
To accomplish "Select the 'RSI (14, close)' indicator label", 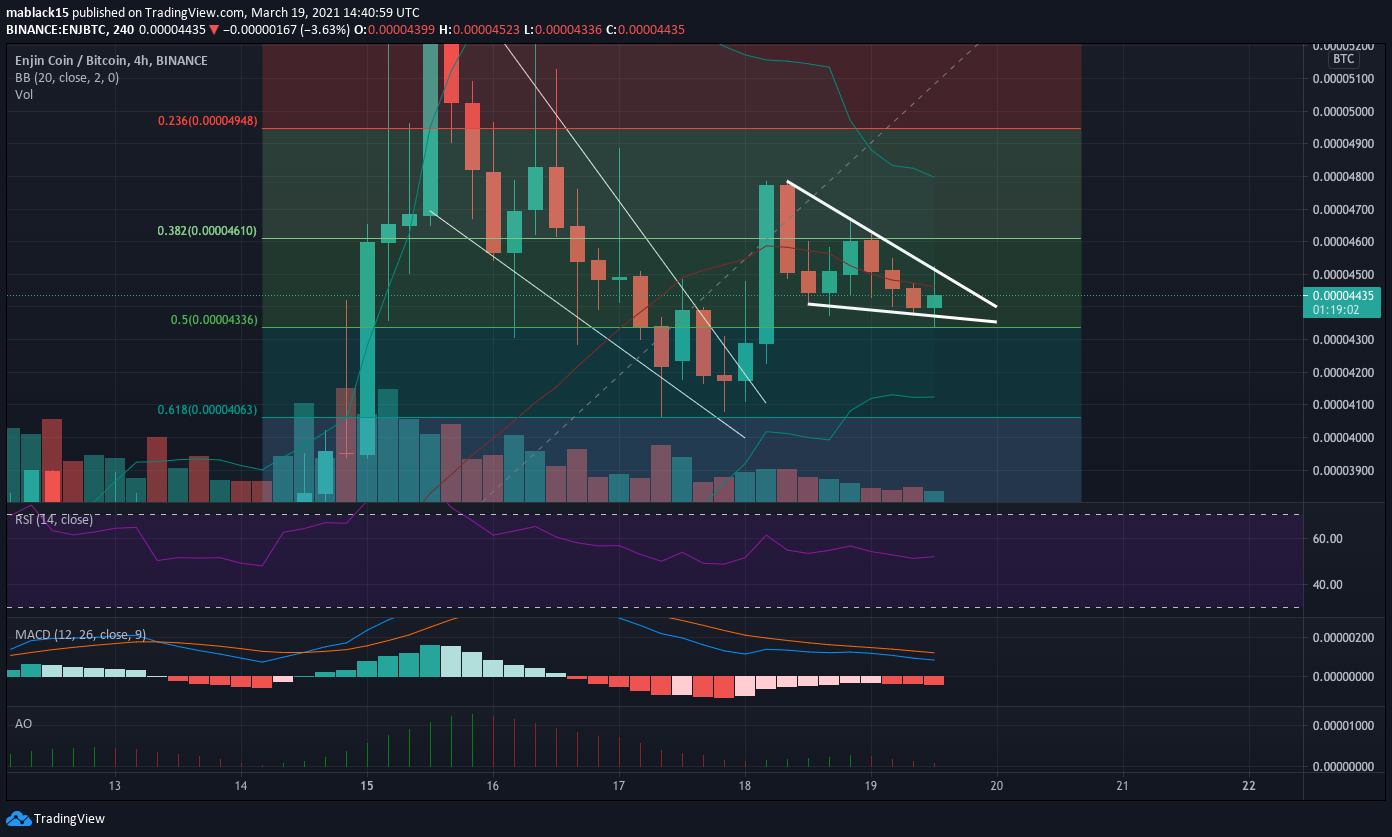I will pyautogui.click(x=53, y=520).
